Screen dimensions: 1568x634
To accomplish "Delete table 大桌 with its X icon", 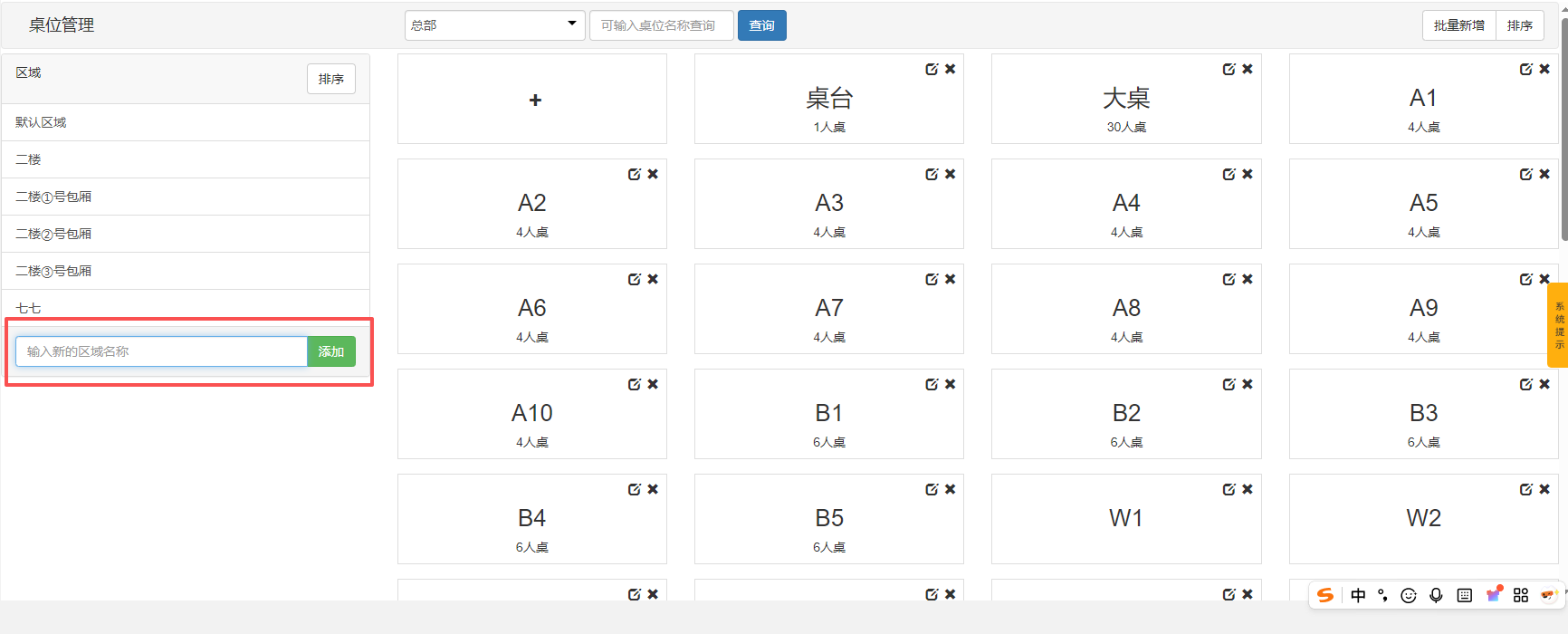I will [x=1248, y=69].
